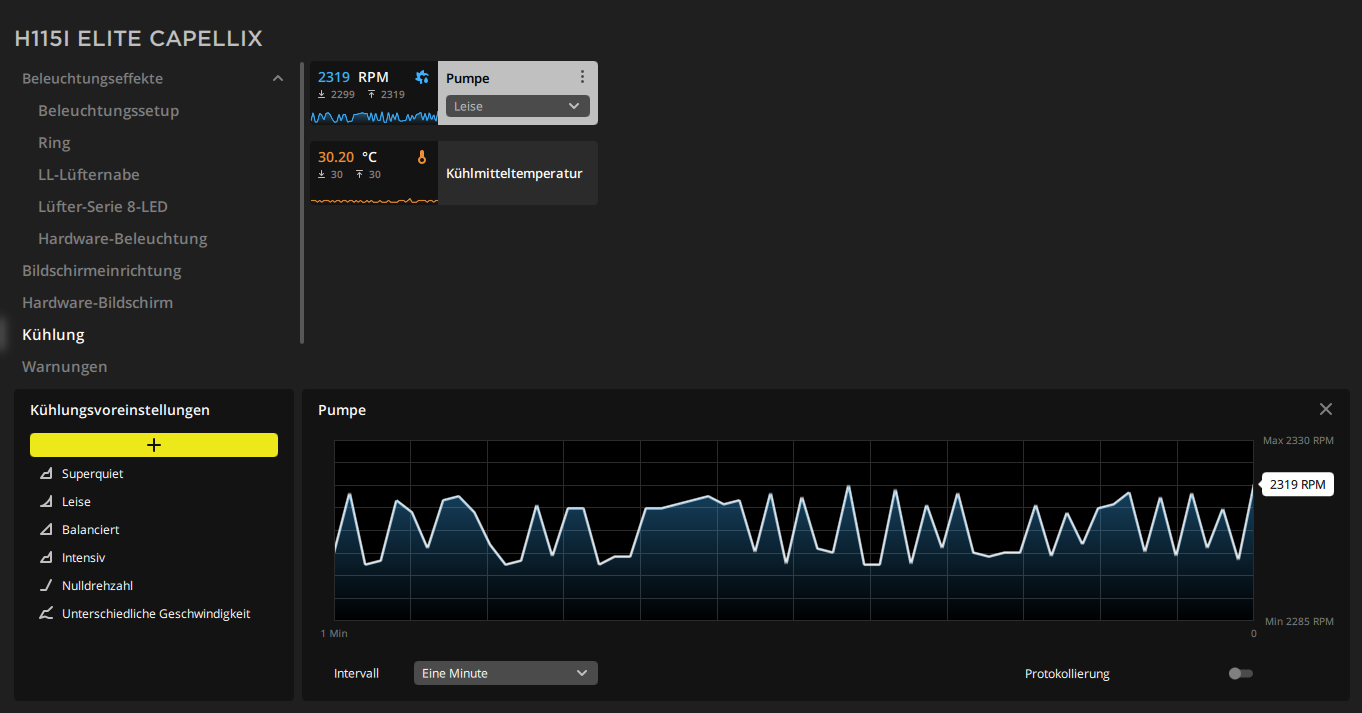Click the Balanciert preset curve icon
Viewport: 1362px width, 713px height.
46,530
